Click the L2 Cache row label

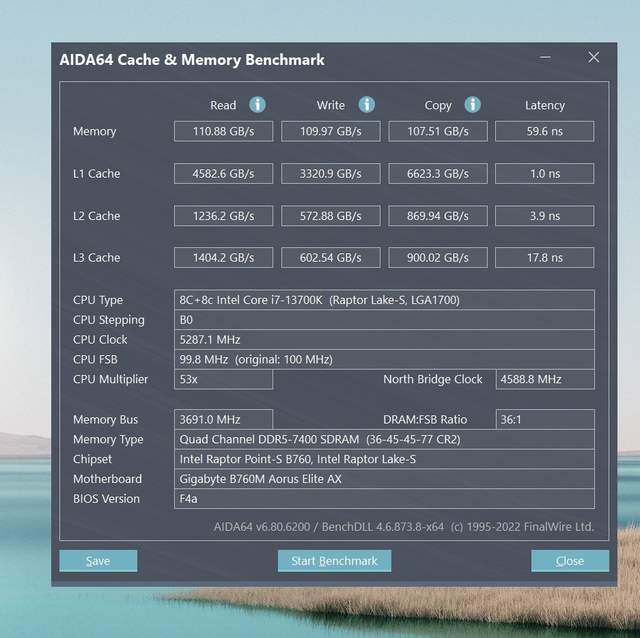[96, 216]
